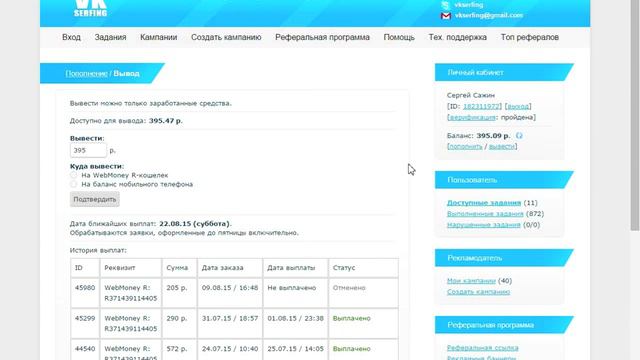The image size is (640, 360).
Task: Click the Вывод heading tab
Action: (x=127, y=73)
